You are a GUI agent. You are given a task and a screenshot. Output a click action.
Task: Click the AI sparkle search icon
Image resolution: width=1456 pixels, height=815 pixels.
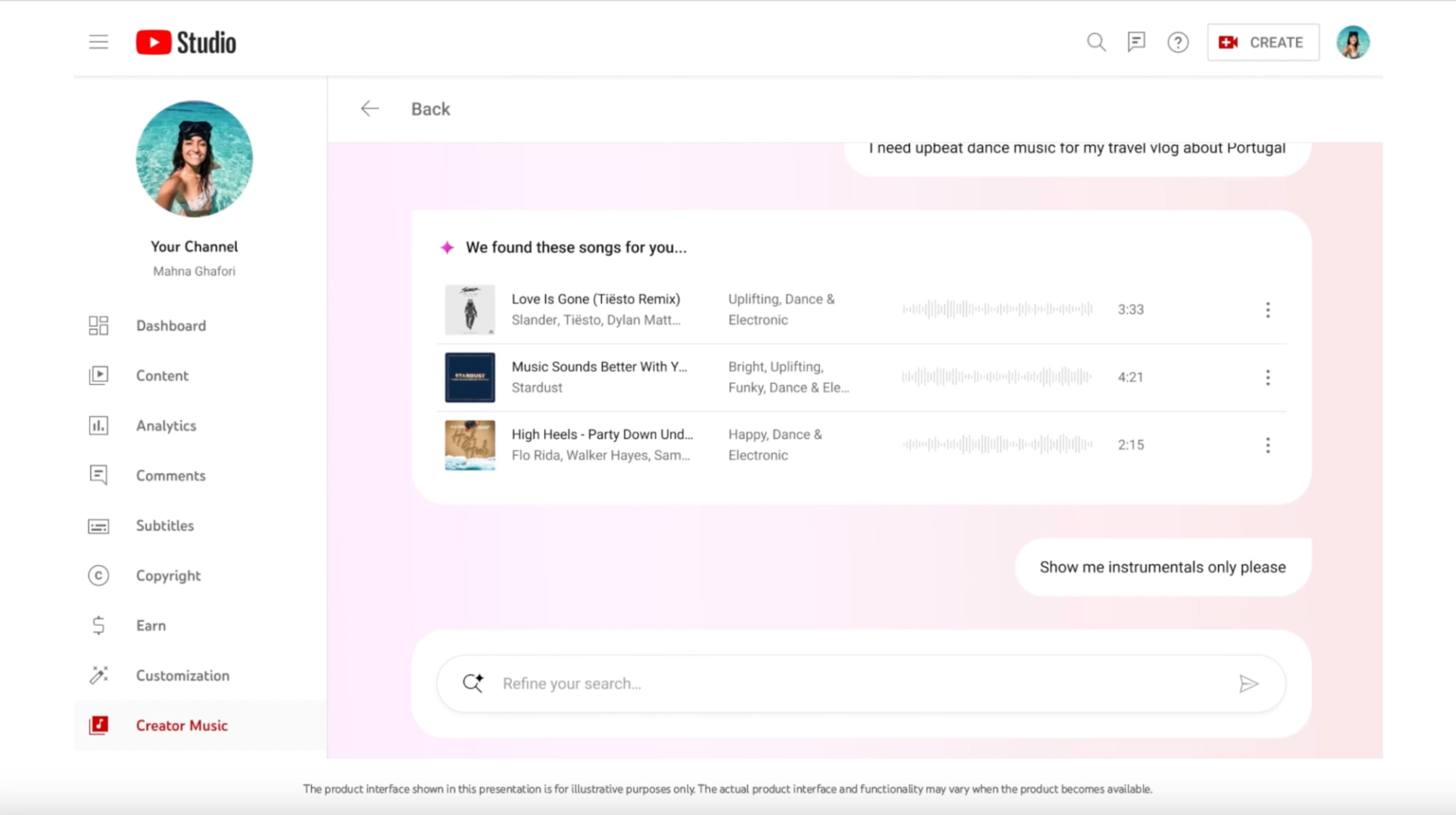(473, 683)
